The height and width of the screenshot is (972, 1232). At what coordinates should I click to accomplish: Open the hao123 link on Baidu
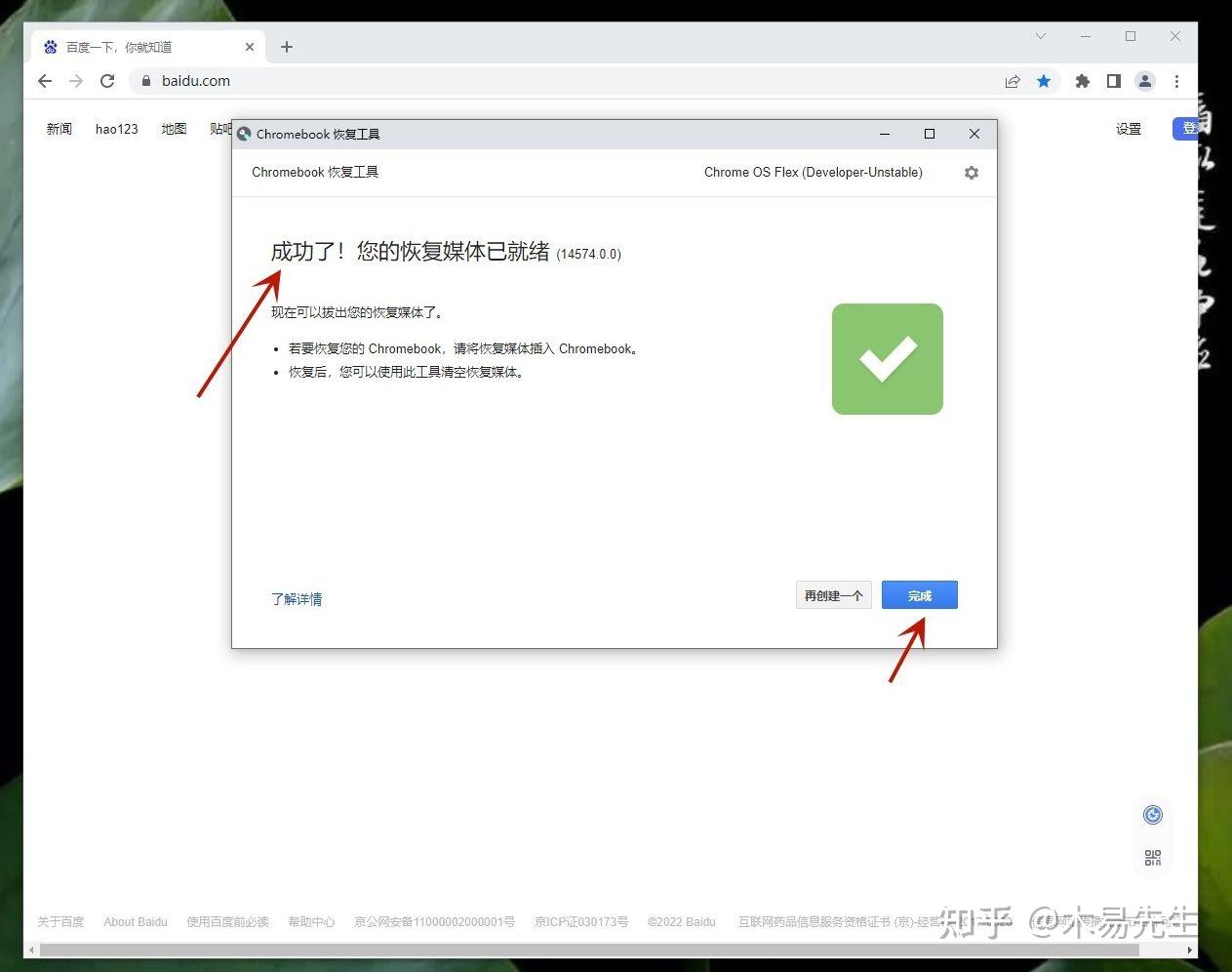pos(117,129)
